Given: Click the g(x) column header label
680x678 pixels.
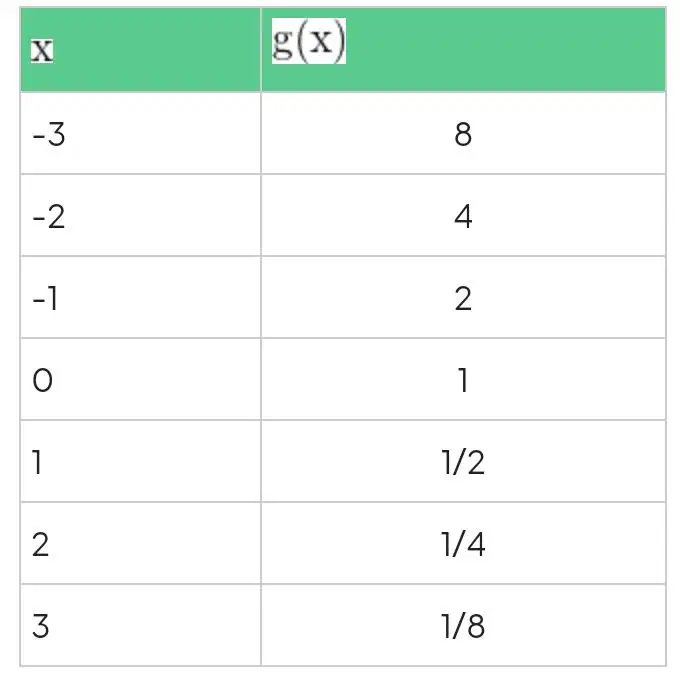Looking at the screenshot, I should 309,41.
